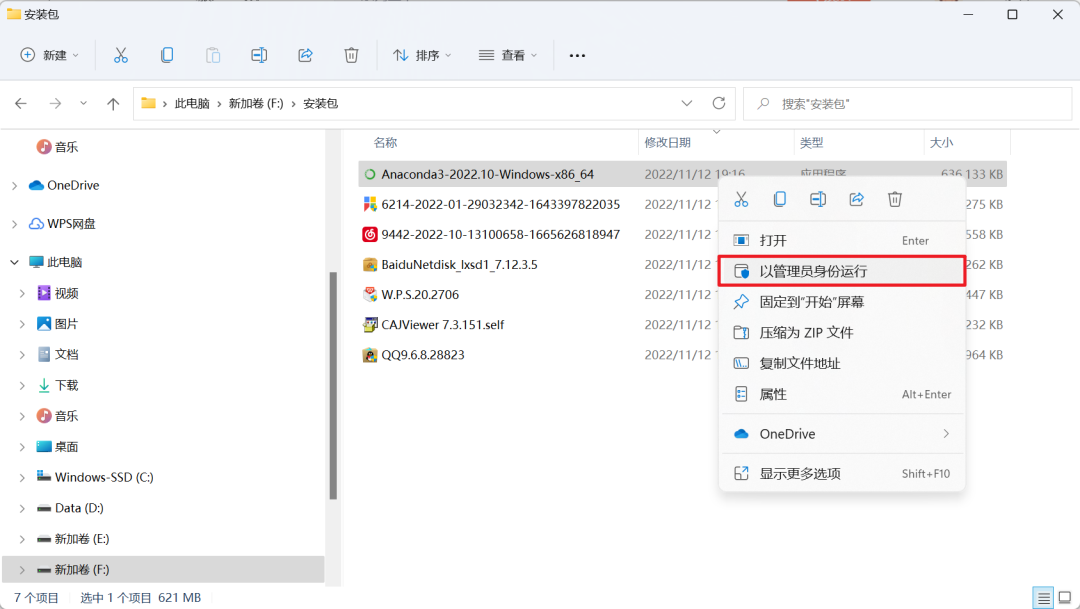Open the OneDrive submenu in context menu
This screenshot has width=1080, height=609.
[x=842, y=434]
